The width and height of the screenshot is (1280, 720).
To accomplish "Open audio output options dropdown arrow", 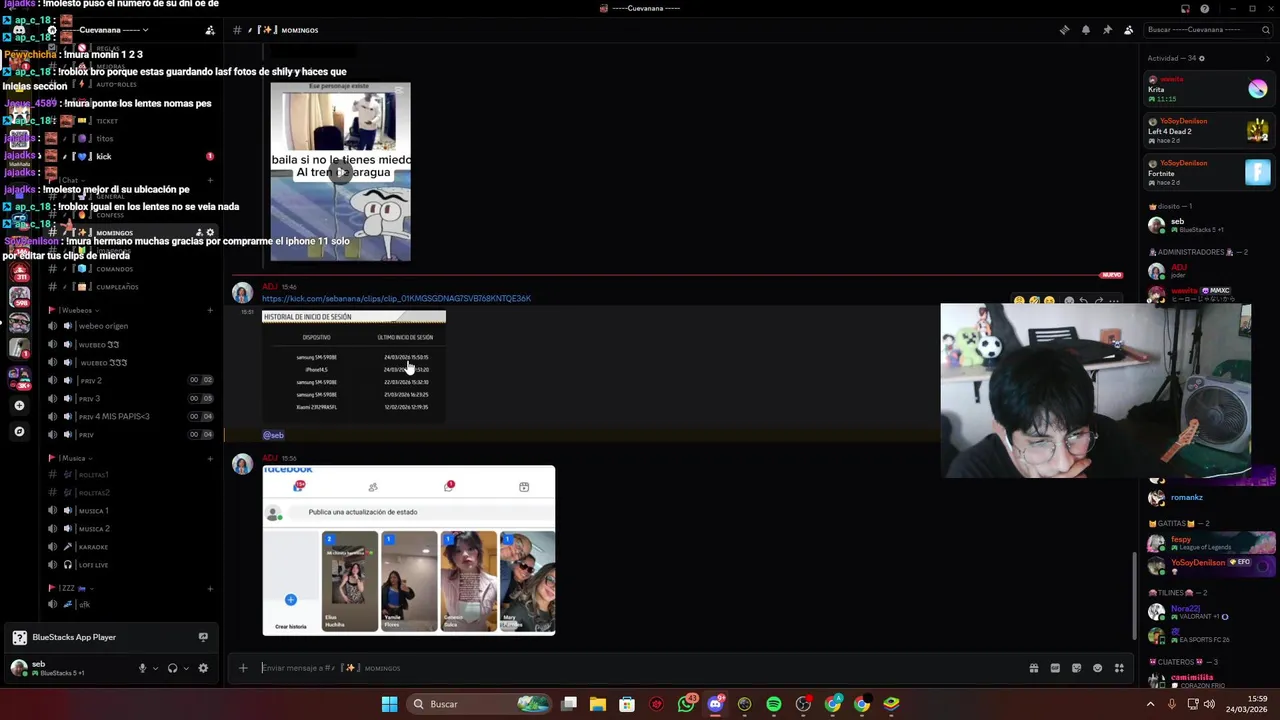I will pos(186,668).
